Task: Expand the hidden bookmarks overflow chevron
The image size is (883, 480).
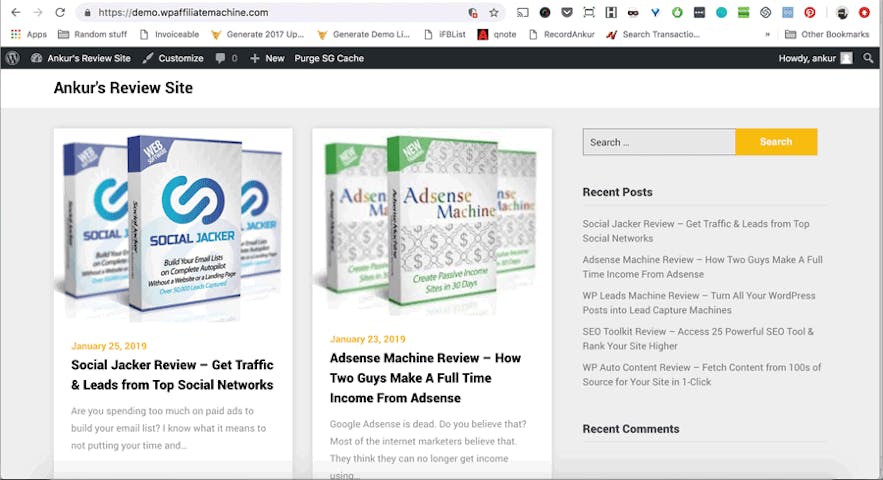Action: (x=767, y=34)
